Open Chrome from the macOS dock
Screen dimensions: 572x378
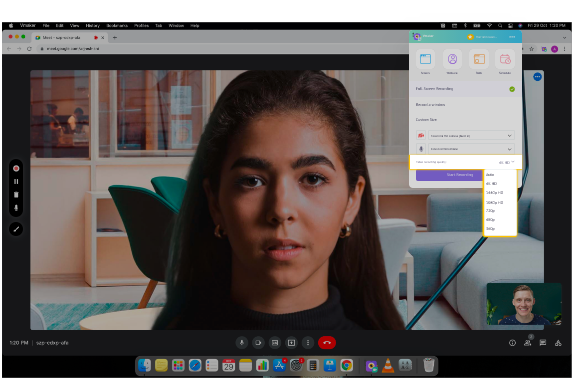point(347,365)
